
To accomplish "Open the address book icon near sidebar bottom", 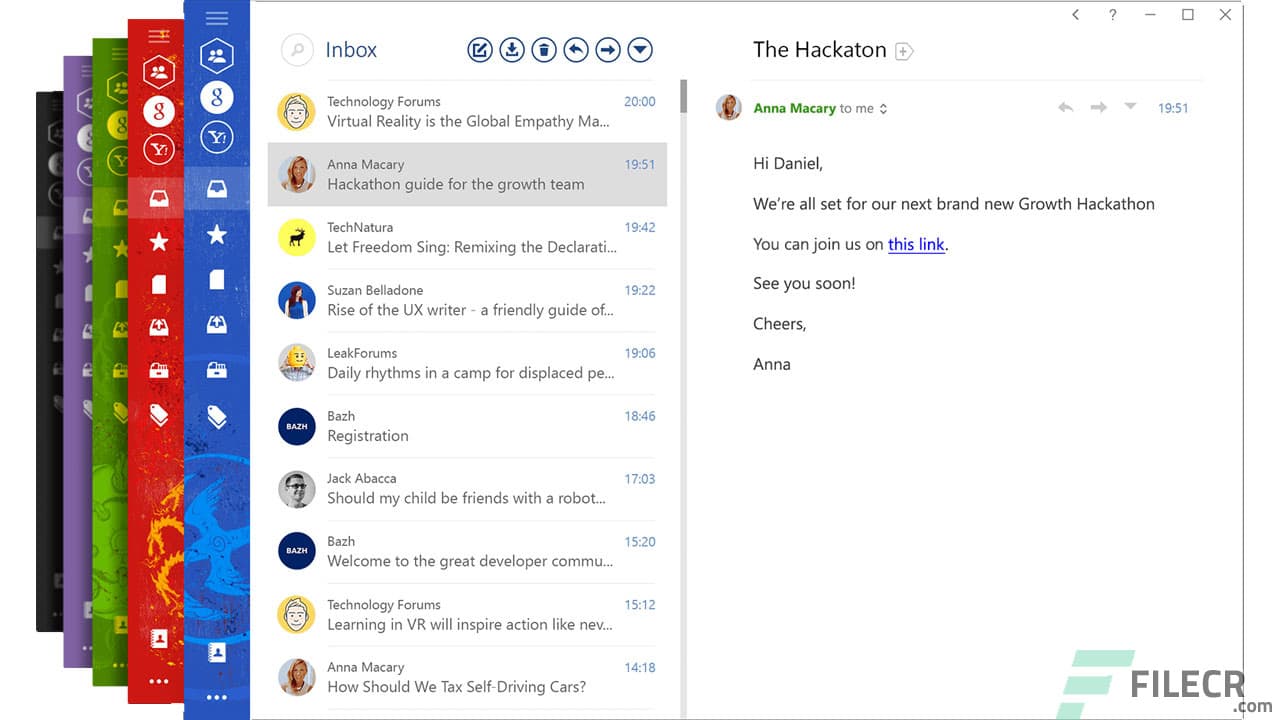I will click(x=217, y=650).
